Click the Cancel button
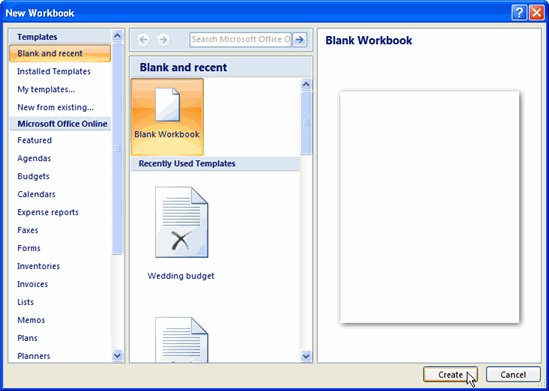549x391 pixels. [x=513, y=375]
